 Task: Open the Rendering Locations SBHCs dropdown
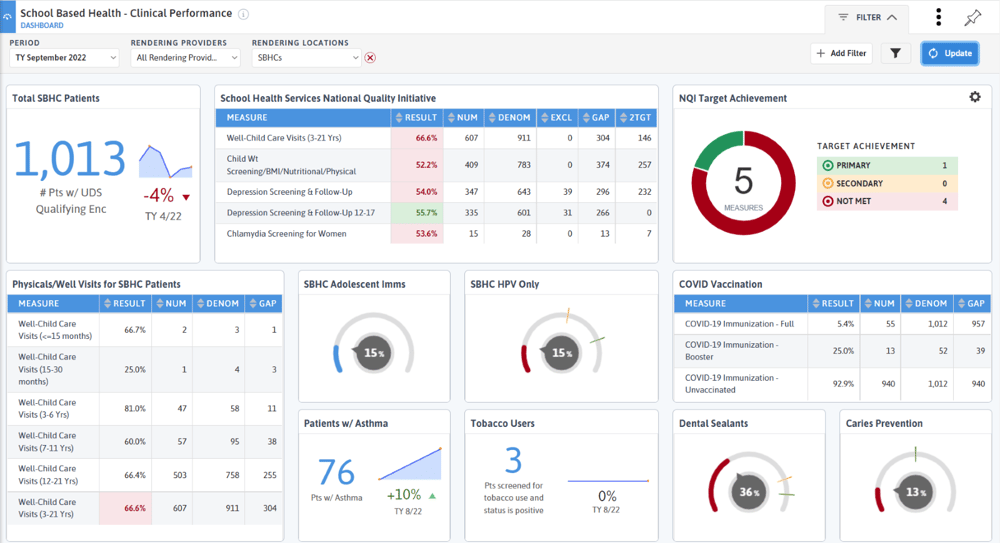click(306, 57)
